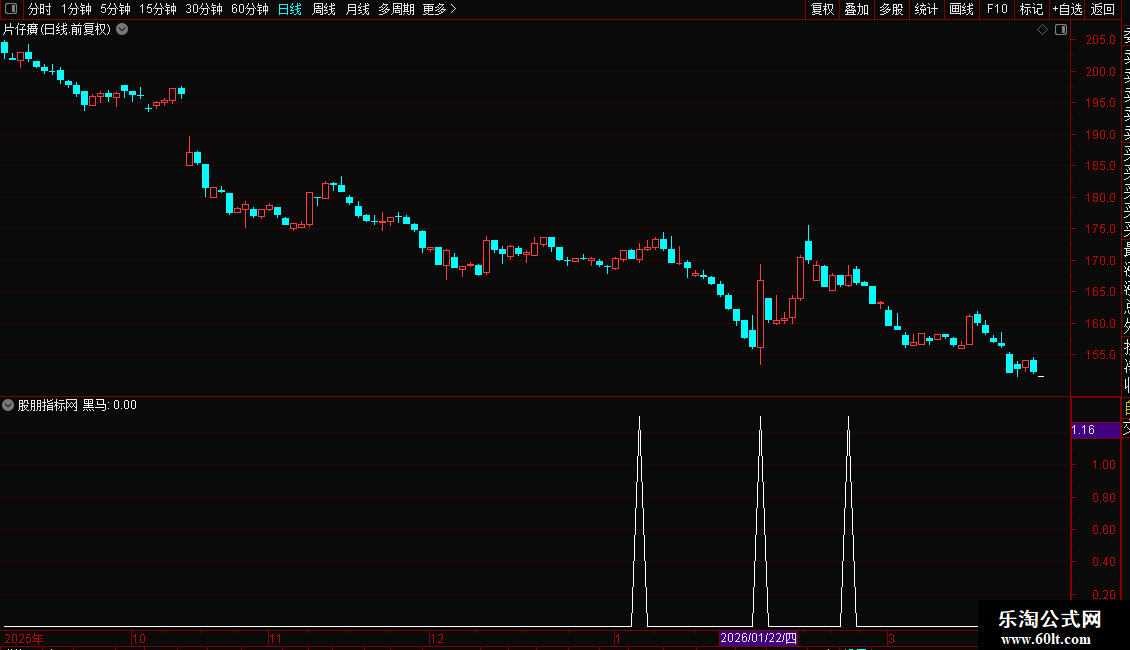Viewport: 1130px width, 650px height.
Task: Open the 多周期 multi-period view
Action: click(x=396, y=9)
